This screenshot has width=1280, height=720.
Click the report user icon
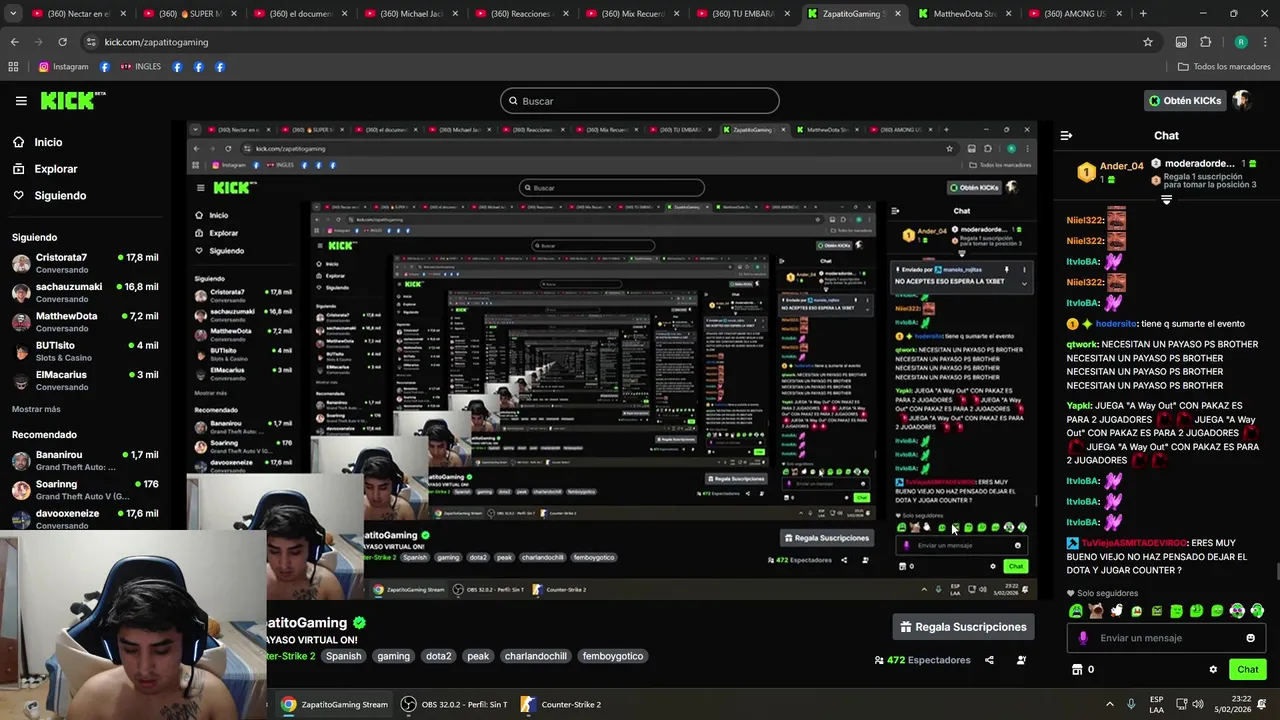(1021, 660)
